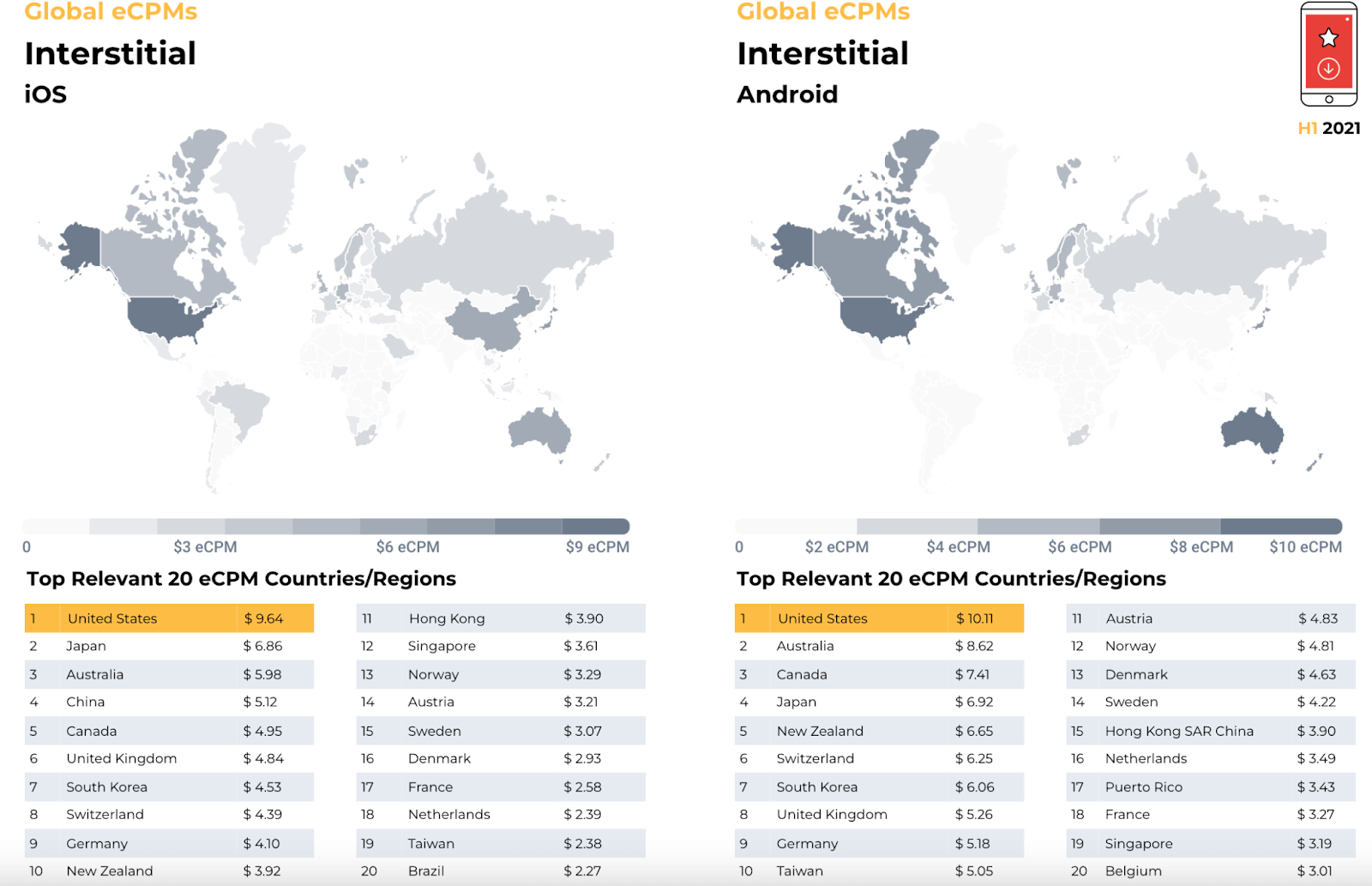This screenshot has width=1372, height=886.
Task: Select Japan row in the iOS table
Action: click(x=169, y=646)
